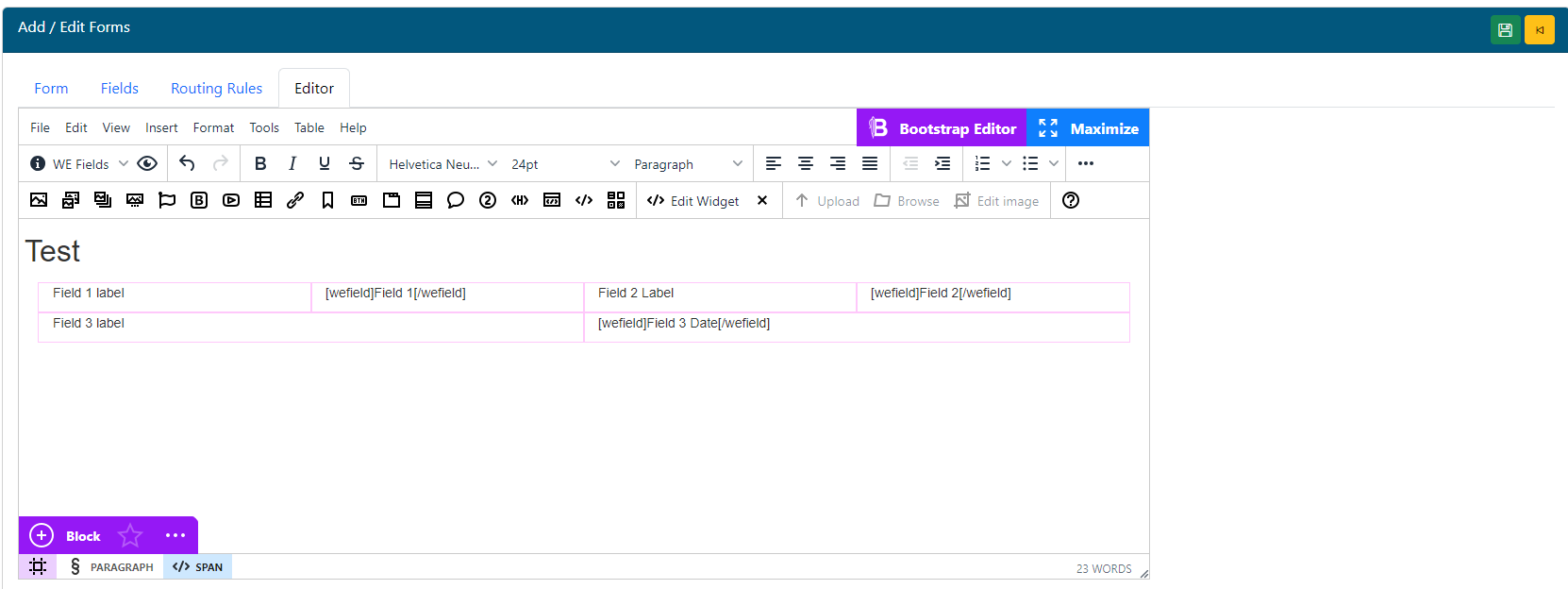This screenshot has width=1568, height=589.
Task: Open block options ellipsis in purple bar
Action: [x=175, y=535]
